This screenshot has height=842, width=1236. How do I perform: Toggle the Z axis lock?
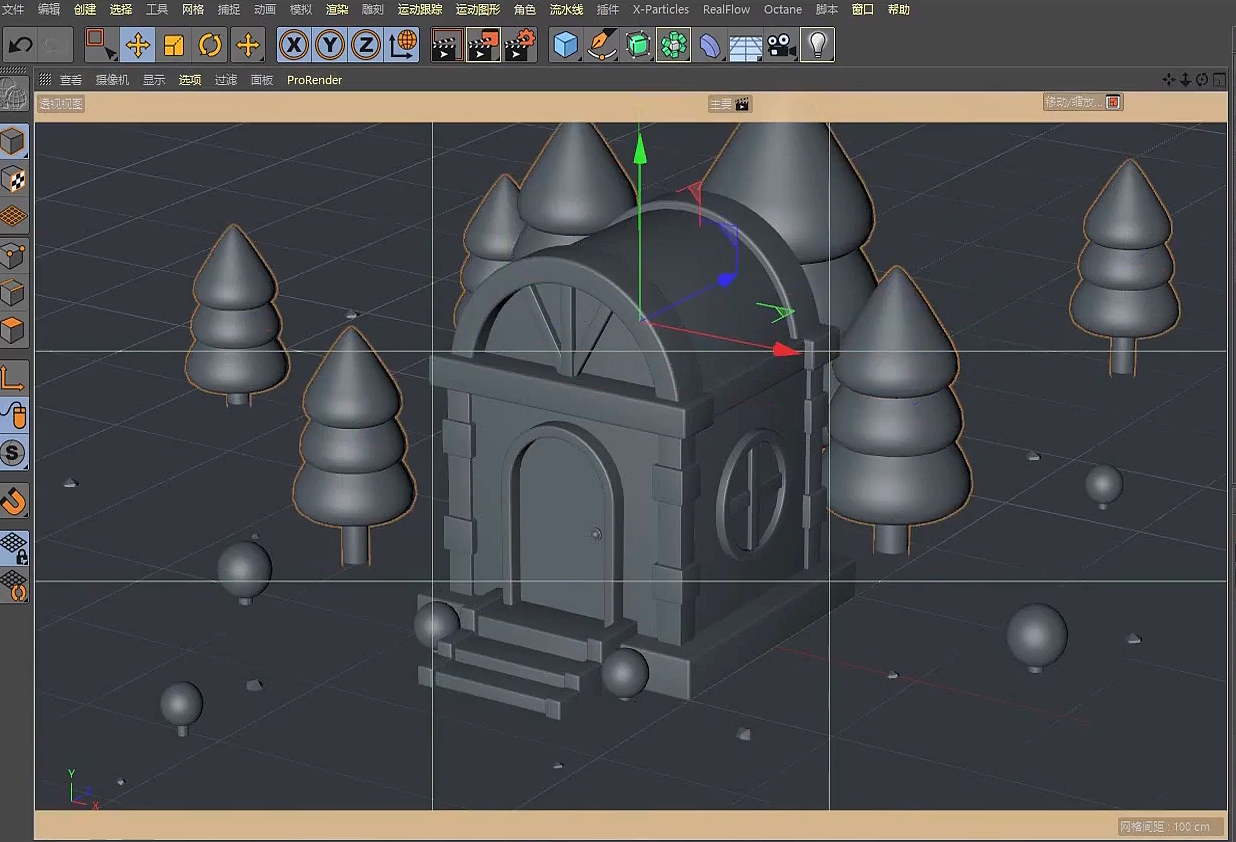click(x=366, y=45)
